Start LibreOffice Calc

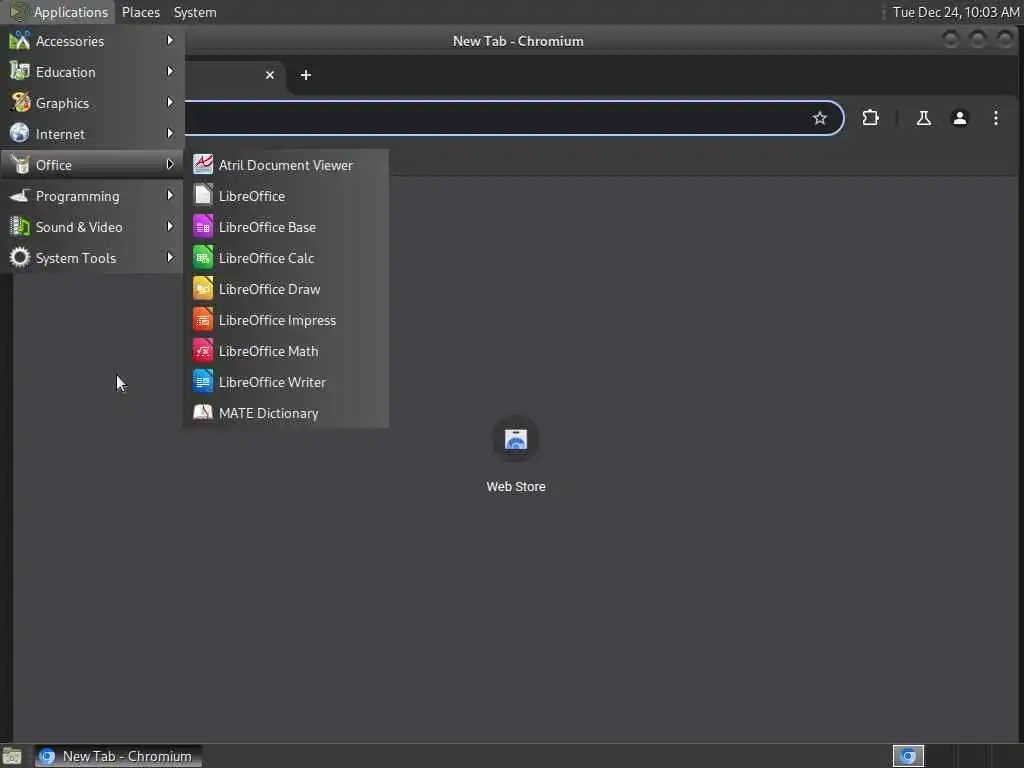pyautogui.click(x=286, y=258)
